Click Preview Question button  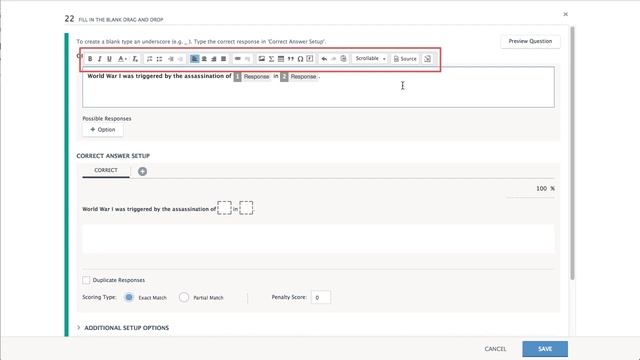(530, 41)
